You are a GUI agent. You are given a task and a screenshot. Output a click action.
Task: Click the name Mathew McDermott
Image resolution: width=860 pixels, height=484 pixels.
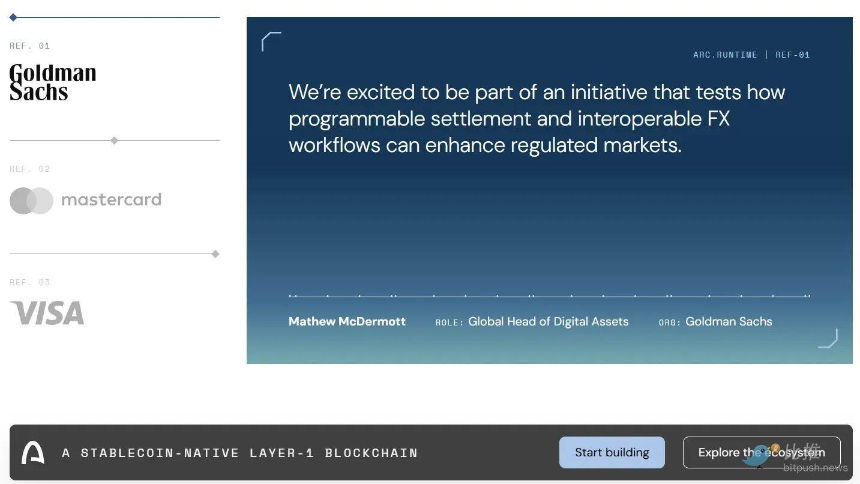pos(347,322)
